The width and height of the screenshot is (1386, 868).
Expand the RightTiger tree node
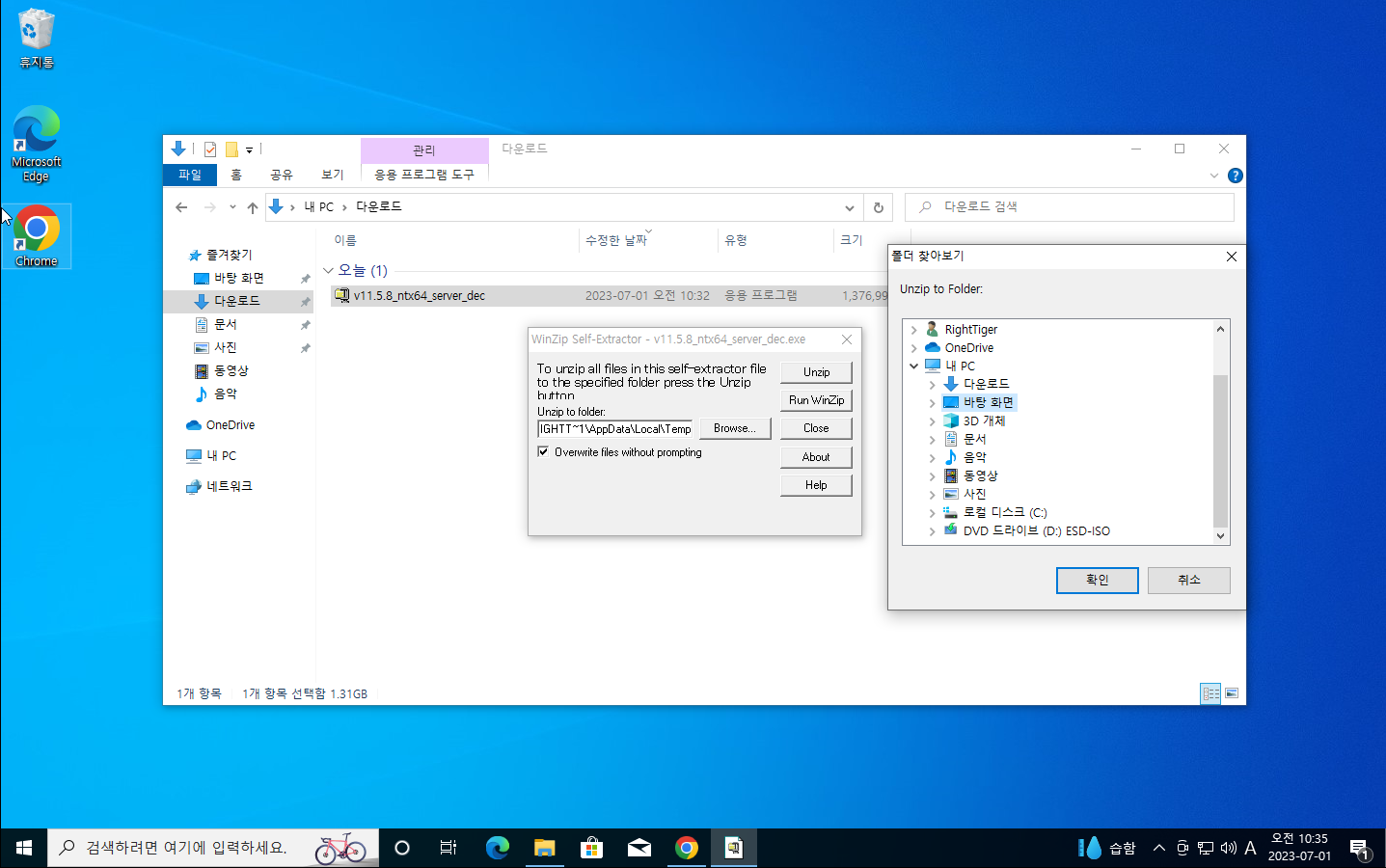point(913,330)
